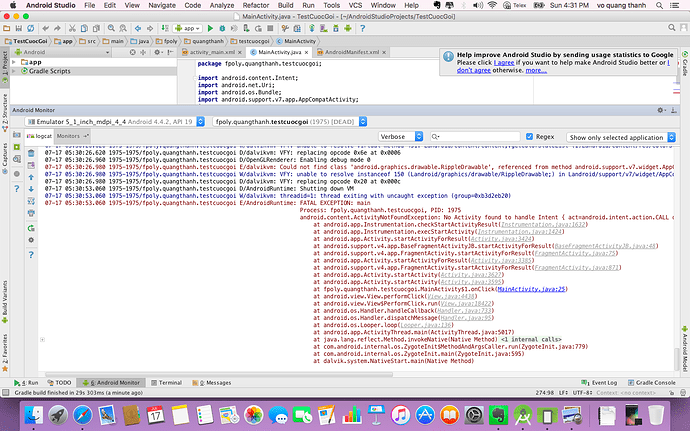Viewport: 690px width, 431px height.
Task: Open the VCS menu
Action: pyautogui.click(x=355, y=5)
